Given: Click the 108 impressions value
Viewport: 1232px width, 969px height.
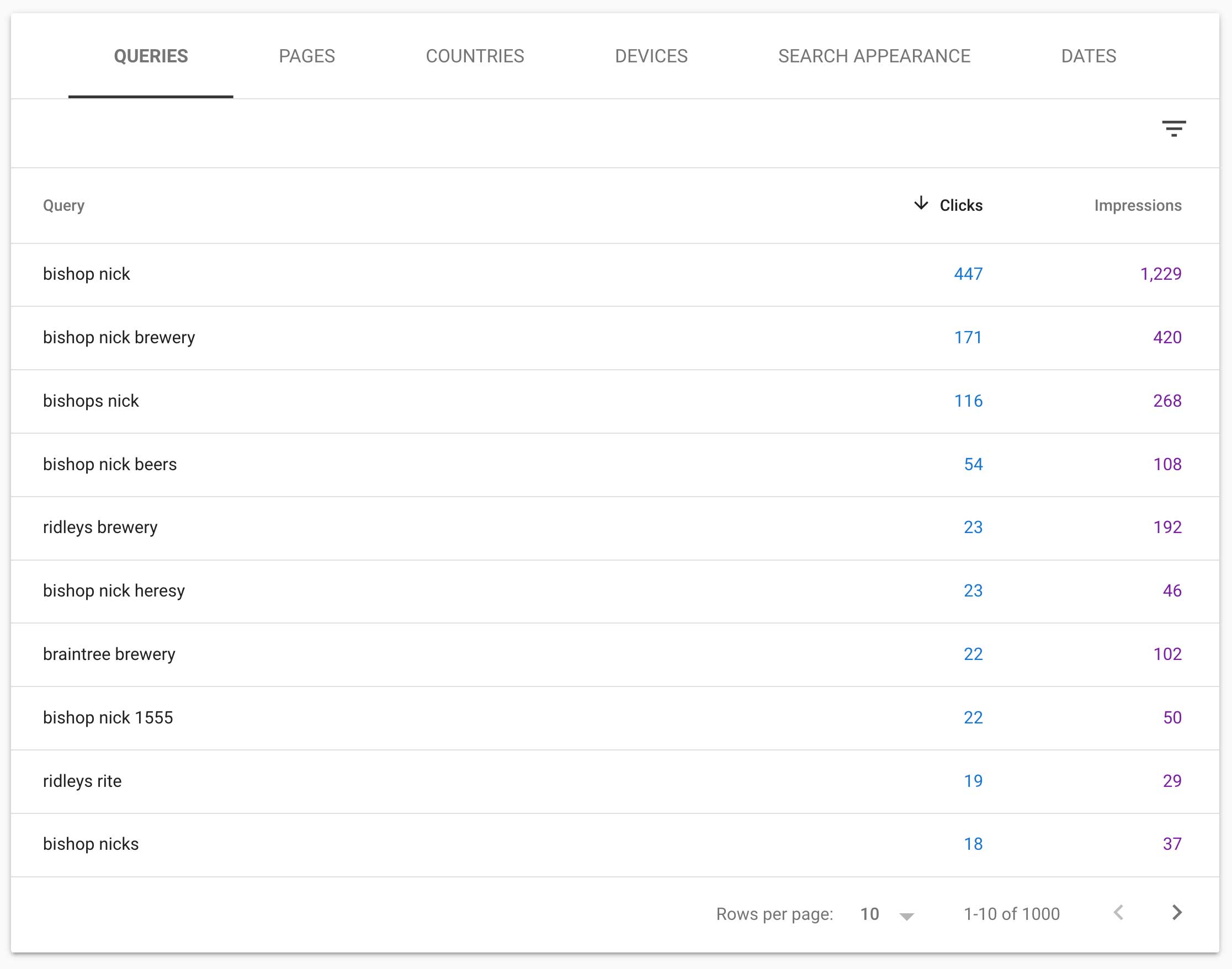Looking at the screenshot, I should click(x=1167, y=465).
